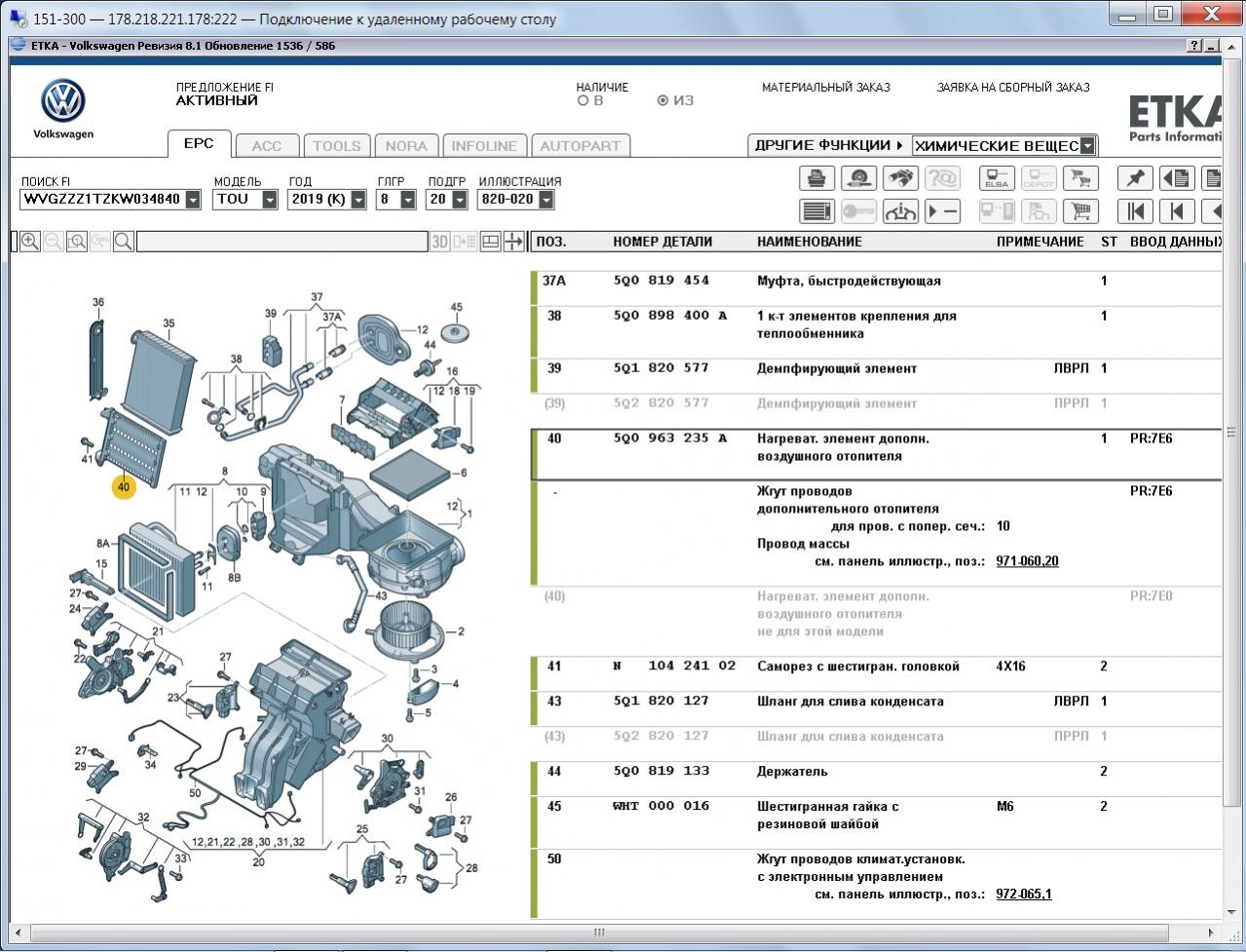
Task: Click callout number 45 in diagram
Action: pyautogui.click(x=457, y=308)
